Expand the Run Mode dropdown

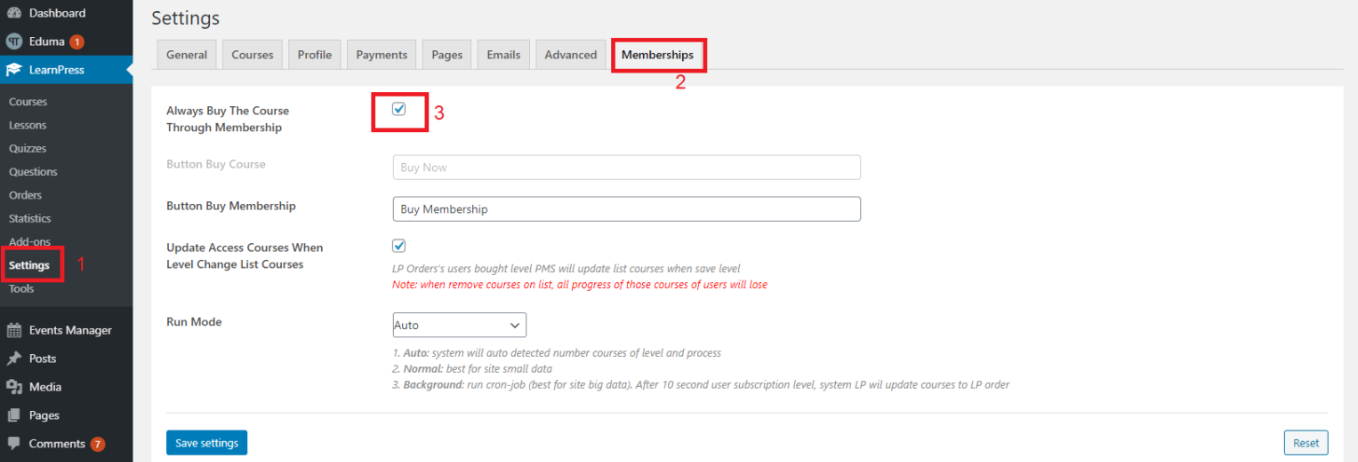click(459, 325)
